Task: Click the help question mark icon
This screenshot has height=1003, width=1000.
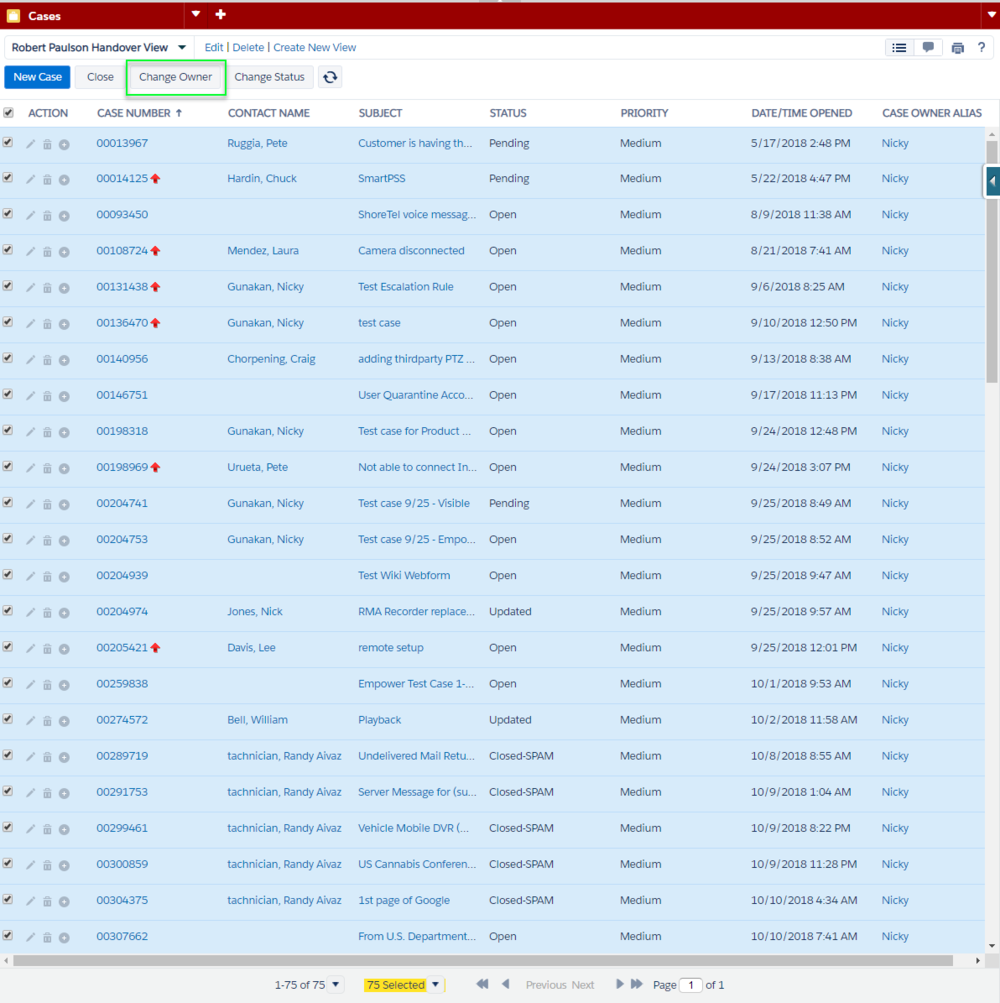Action: (982, 48)
